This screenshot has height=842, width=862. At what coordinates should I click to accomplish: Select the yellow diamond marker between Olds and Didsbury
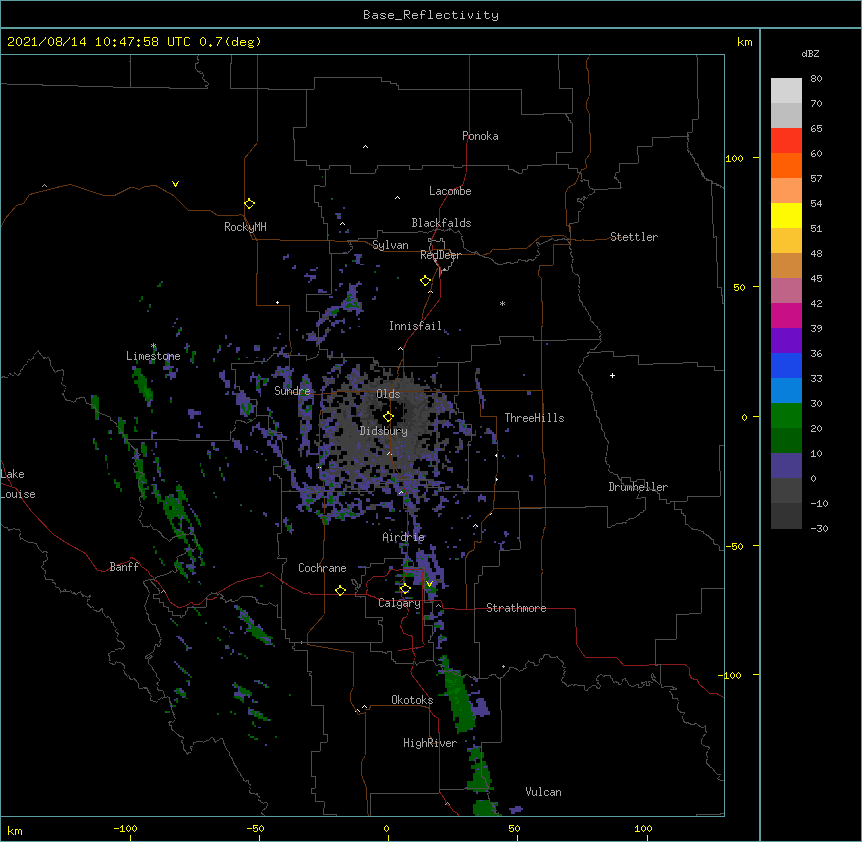click(389, 417)
